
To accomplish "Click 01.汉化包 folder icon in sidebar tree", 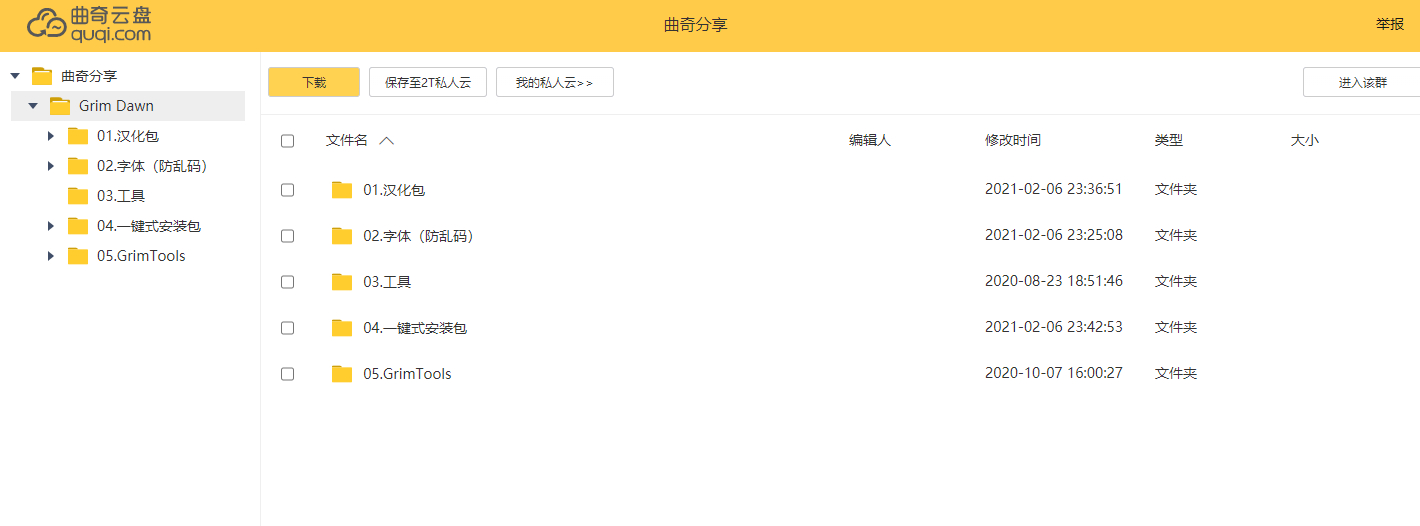I will coord(78,136).
